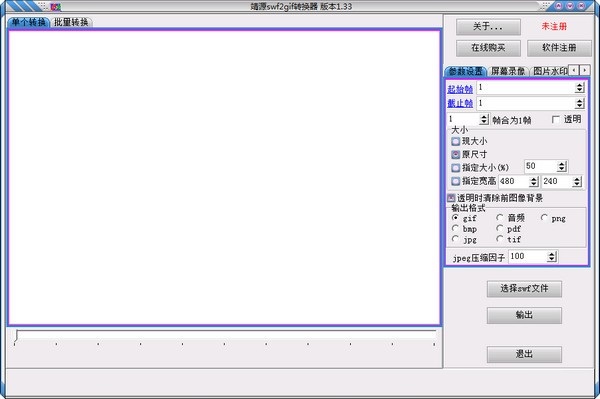Adjust the 截止帧 spinner arrows
Viewport: 600px width, 399px height.
tap(579, 103)
